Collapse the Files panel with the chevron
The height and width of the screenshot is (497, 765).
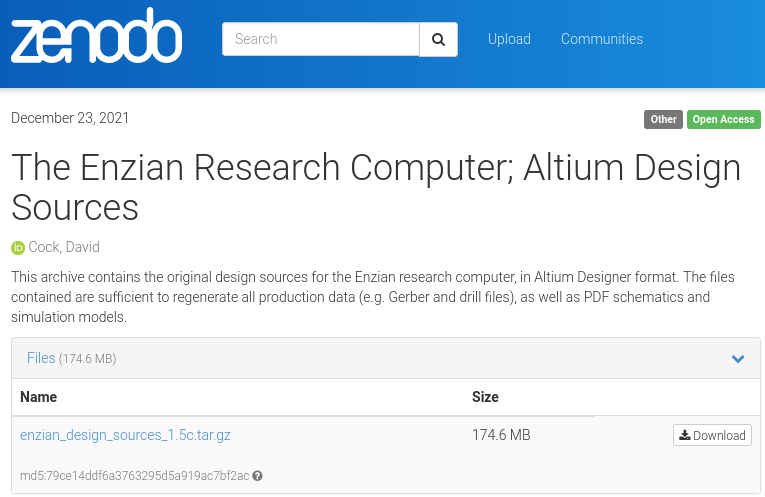738,359
